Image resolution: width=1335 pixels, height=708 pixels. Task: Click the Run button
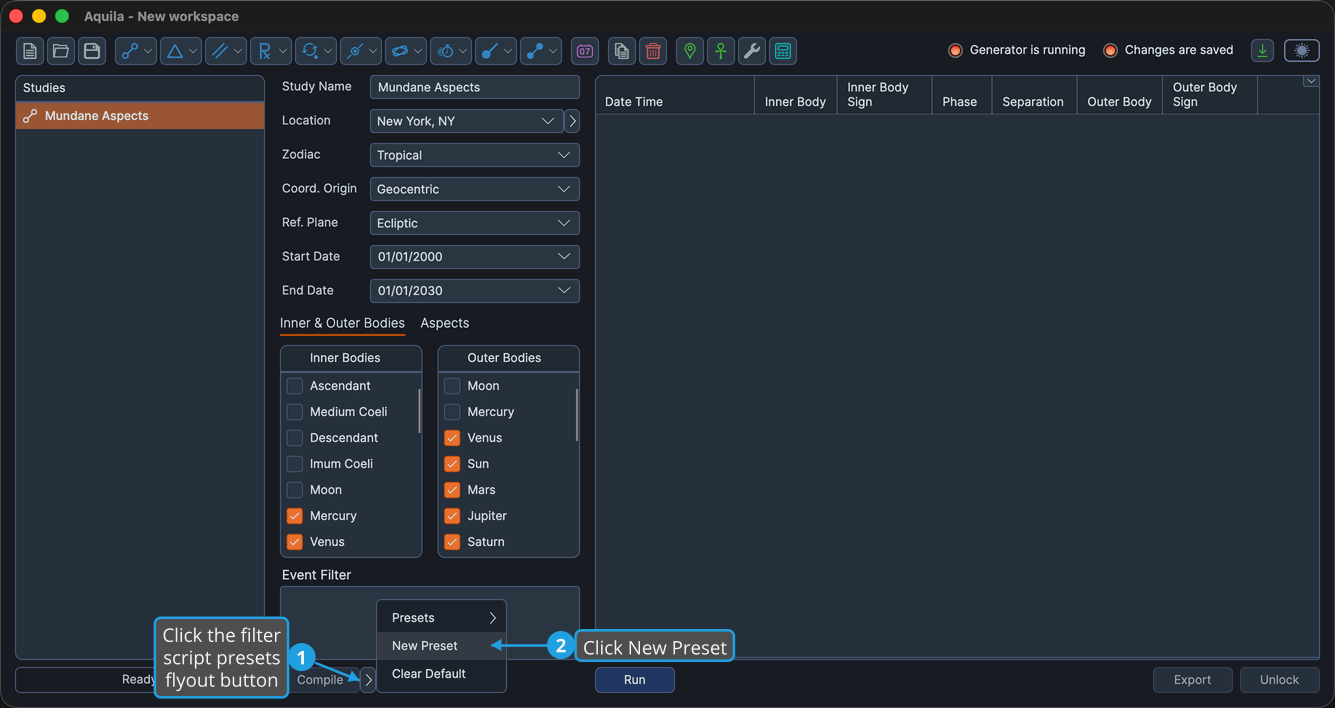click(x=635, y=680)
